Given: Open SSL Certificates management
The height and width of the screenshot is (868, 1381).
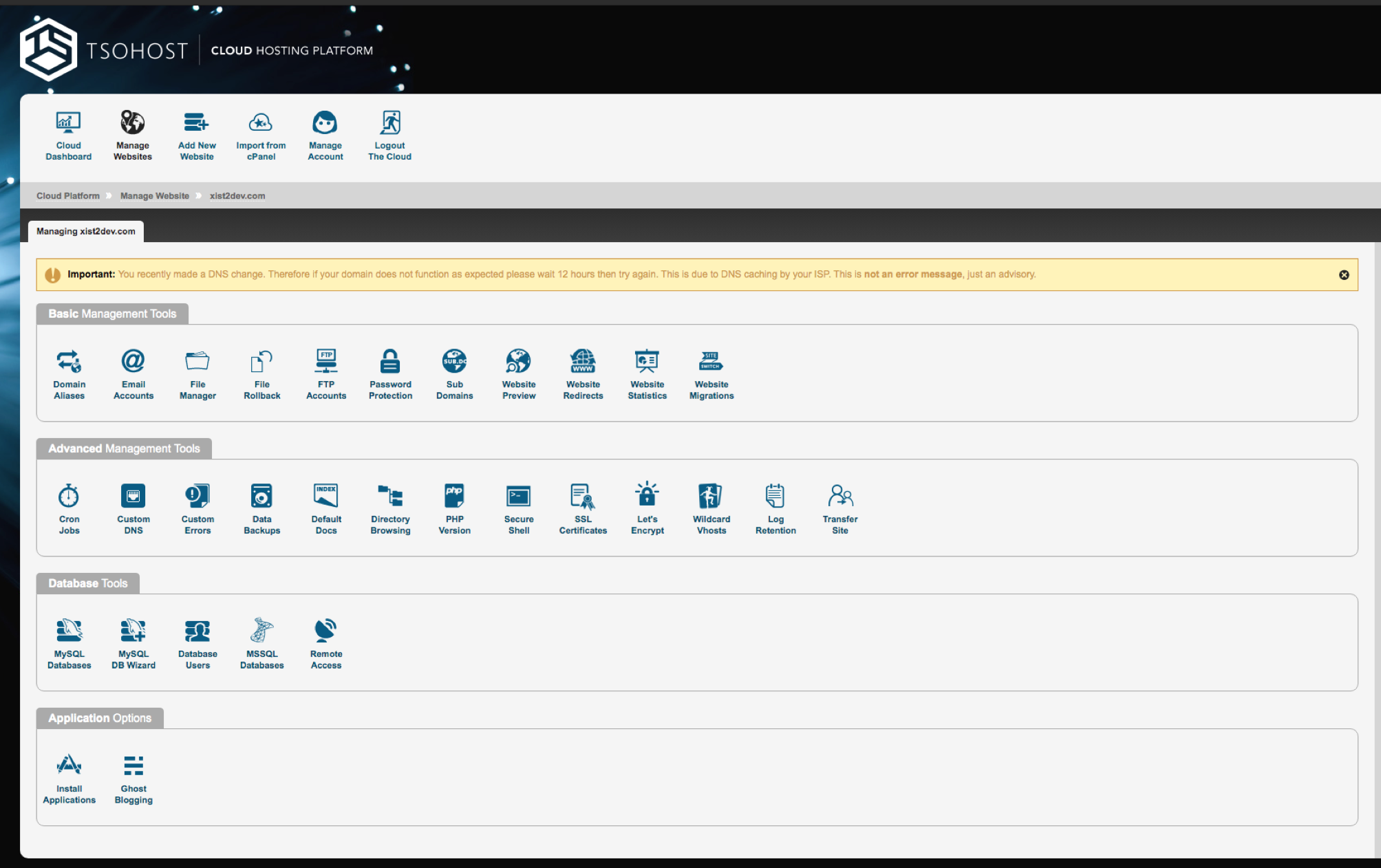Looking at the screenshot, I should (x=583, y=508).
